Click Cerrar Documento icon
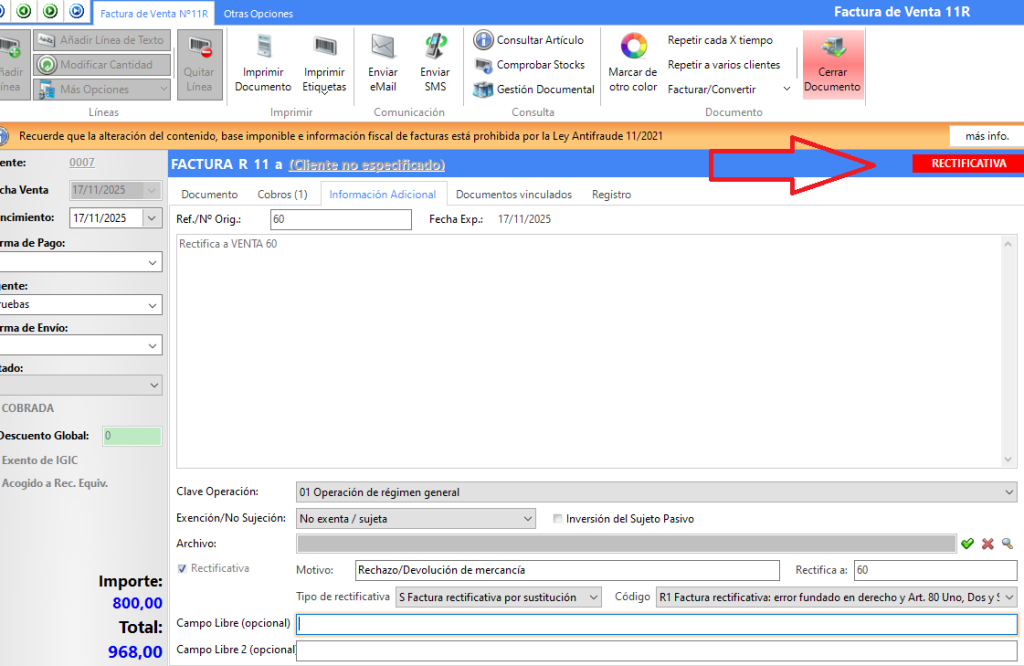Viewport: 1024px width, 666px height. (x=831, y=48)
